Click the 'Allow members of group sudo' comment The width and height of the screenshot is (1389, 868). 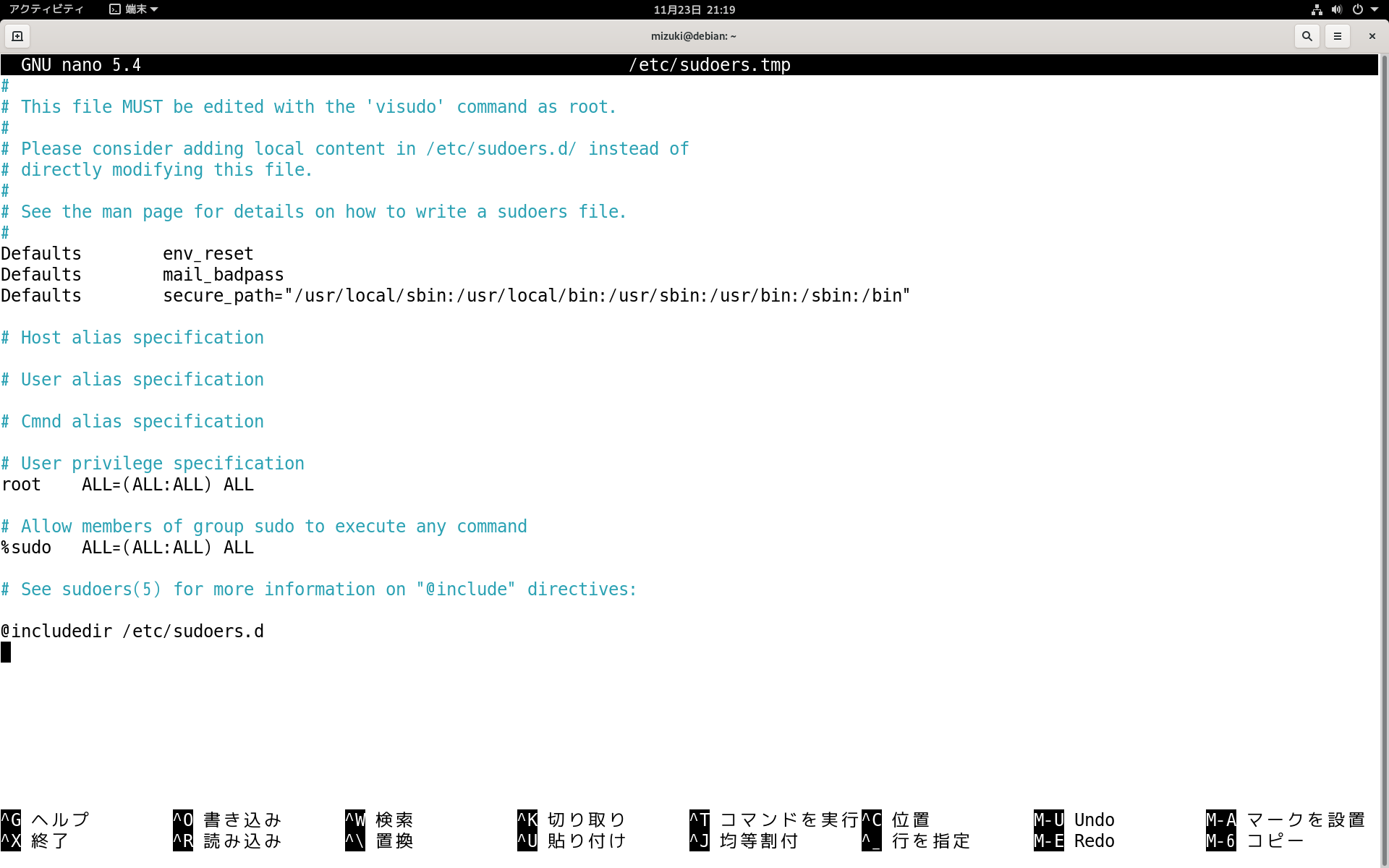(264, 527)
